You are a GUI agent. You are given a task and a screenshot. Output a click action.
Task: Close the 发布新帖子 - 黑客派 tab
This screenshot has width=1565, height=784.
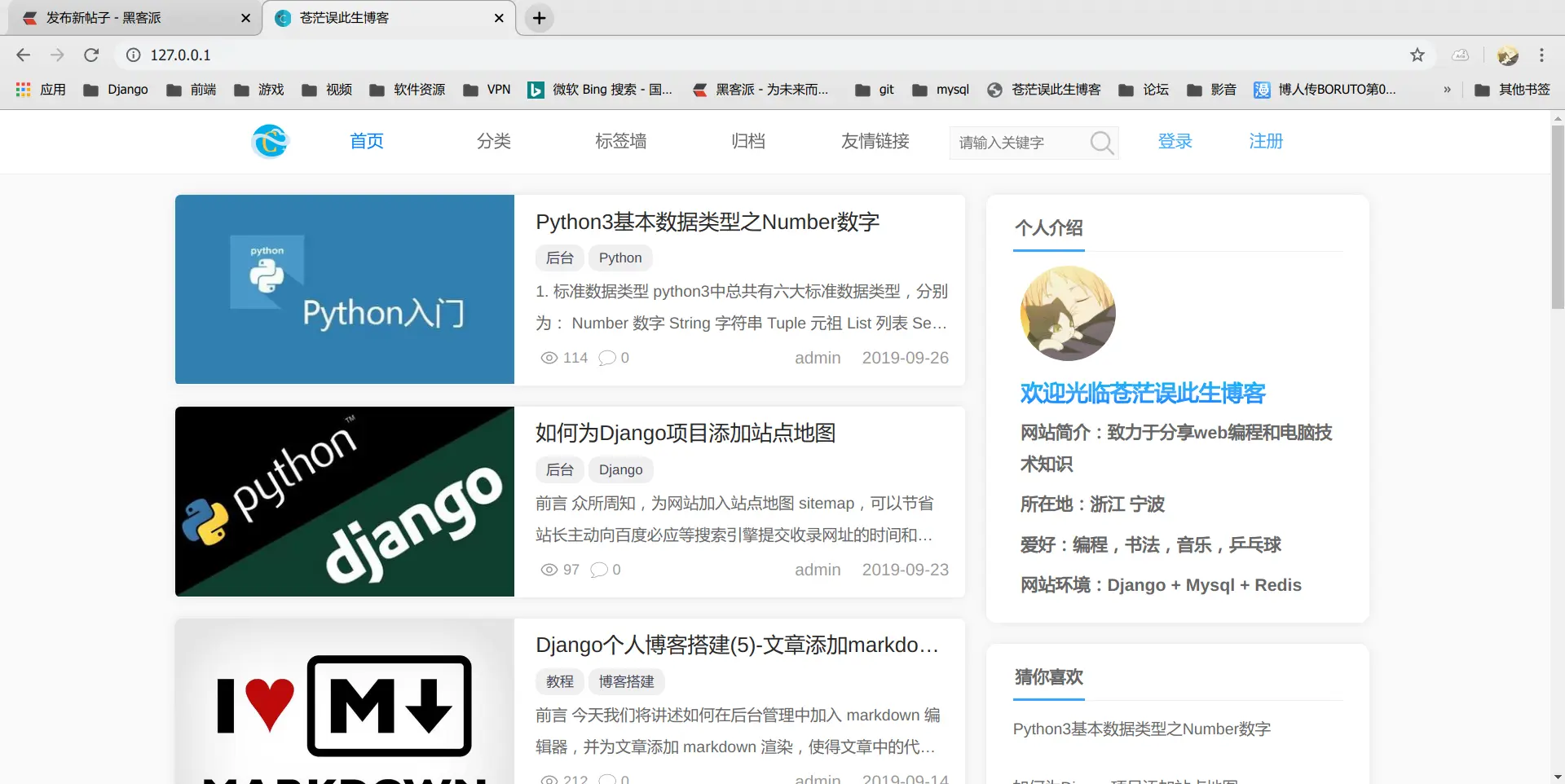[245, 18]
